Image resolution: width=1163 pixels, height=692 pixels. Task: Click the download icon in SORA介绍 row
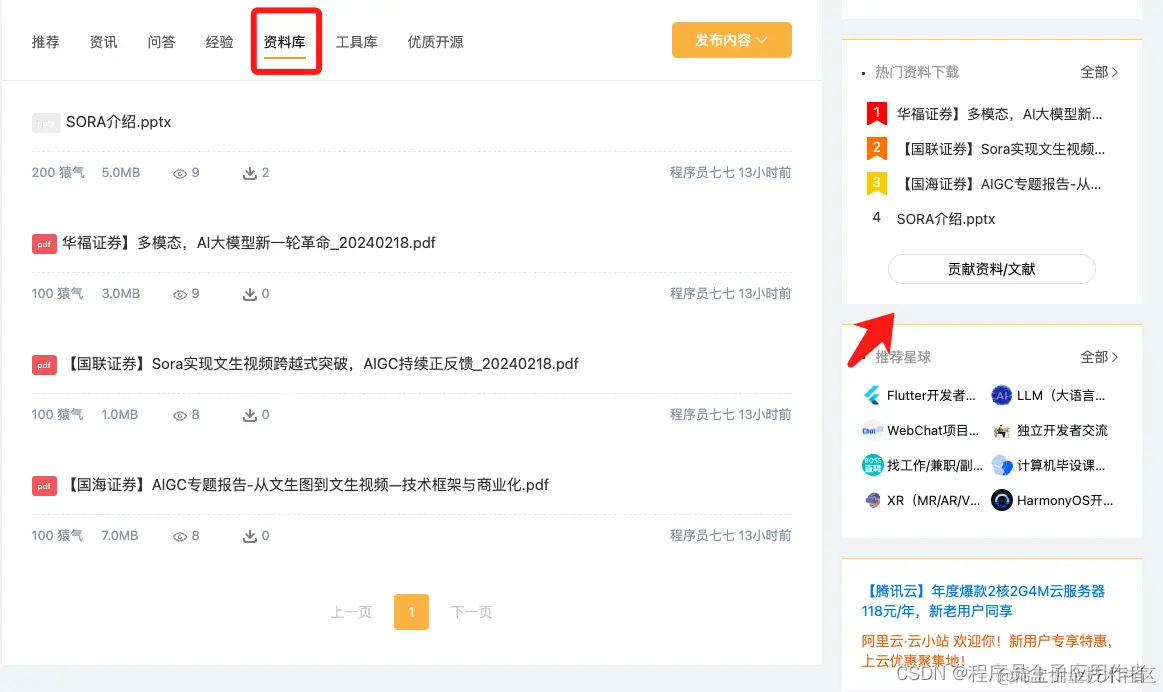coord(250,174)
